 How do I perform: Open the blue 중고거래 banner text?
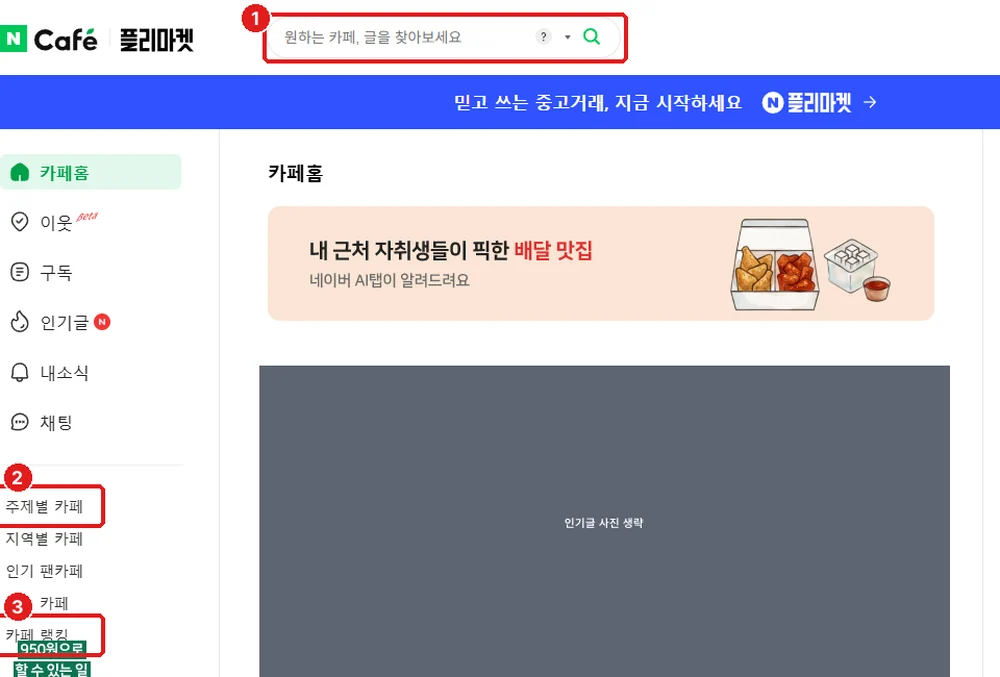(598, 102)
